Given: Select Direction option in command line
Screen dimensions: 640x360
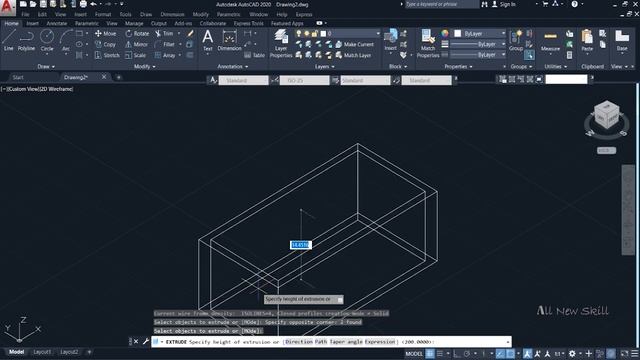Looking at the screenshot, I should tap(299, 342).
